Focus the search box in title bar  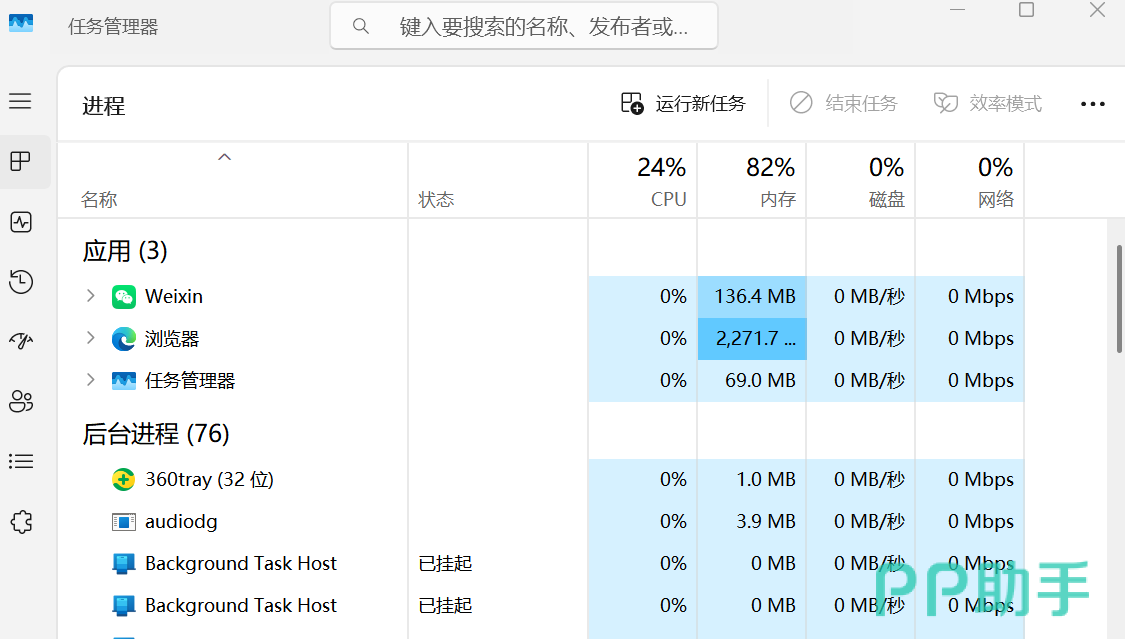[524, 27]
